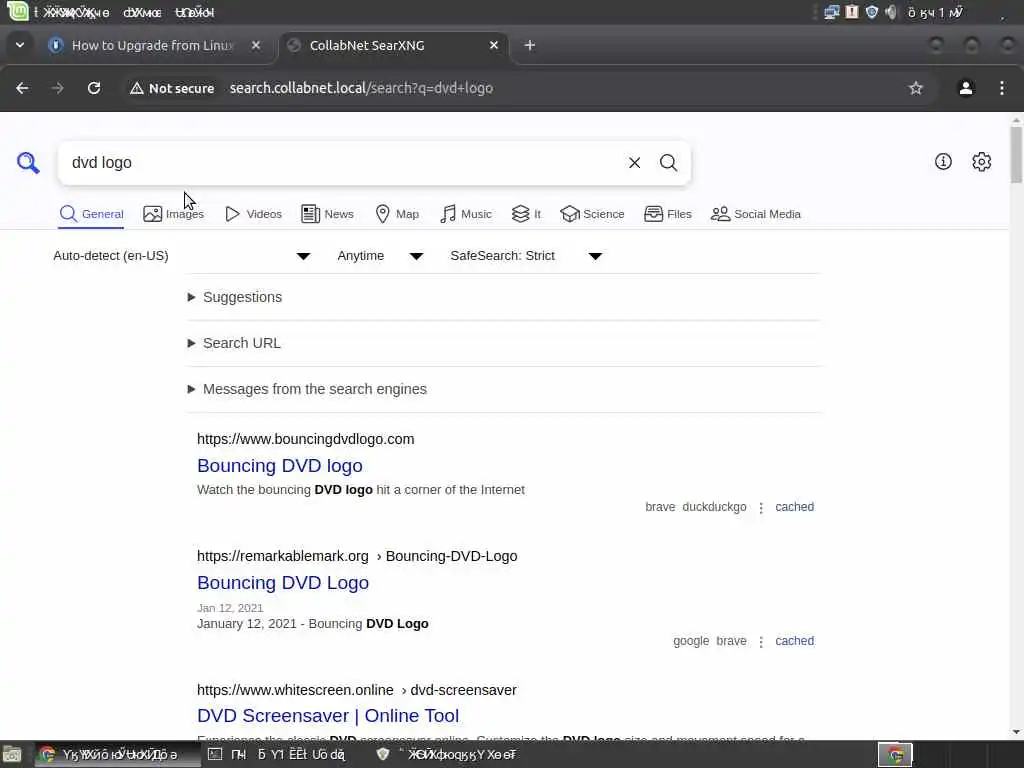Open the Auto-detect language dropdown
The image size is (1024, 768).
[182, 256]
